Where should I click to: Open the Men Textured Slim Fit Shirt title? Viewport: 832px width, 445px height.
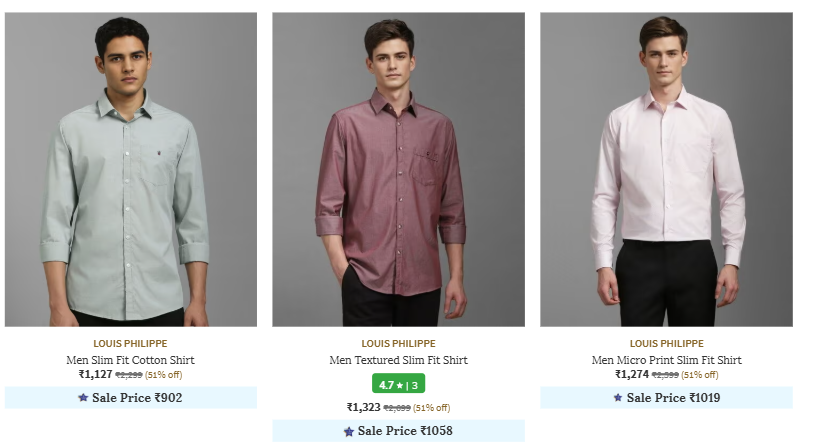tap(398, 360)
